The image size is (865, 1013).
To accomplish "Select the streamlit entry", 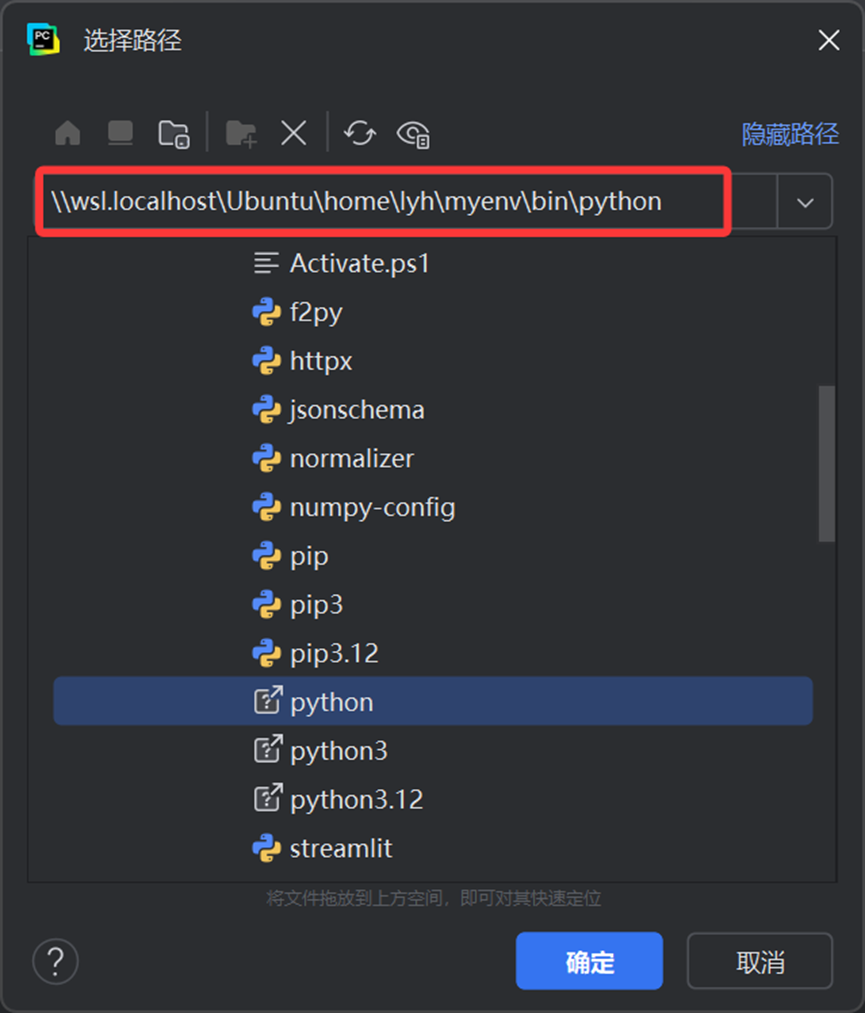I will (x=340, y=848).
